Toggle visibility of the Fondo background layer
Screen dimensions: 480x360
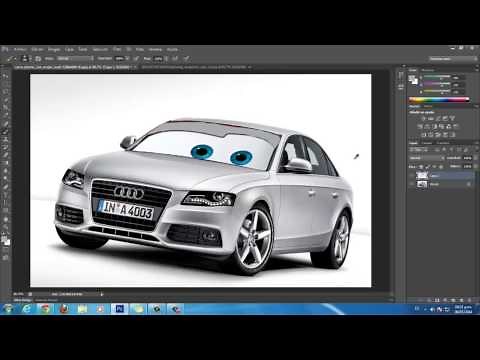pos(412,184)
